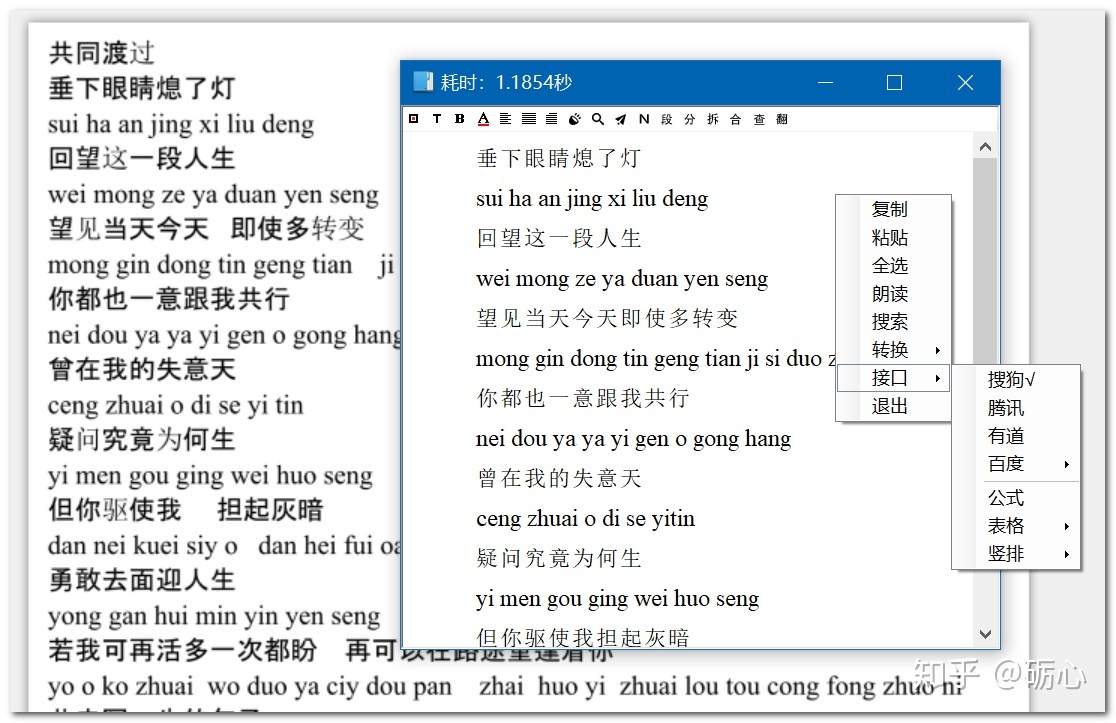Click the 分 split toolbar button
This screenshot has width=1116, height=723.
tap(690, 119)
